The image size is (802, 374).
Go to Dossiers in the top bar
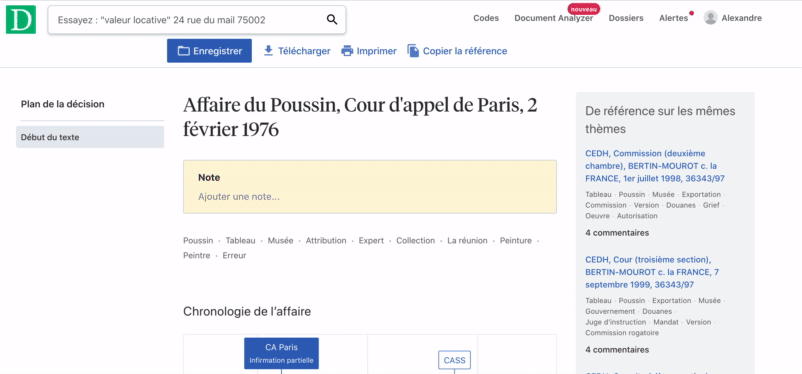(626, 18)
